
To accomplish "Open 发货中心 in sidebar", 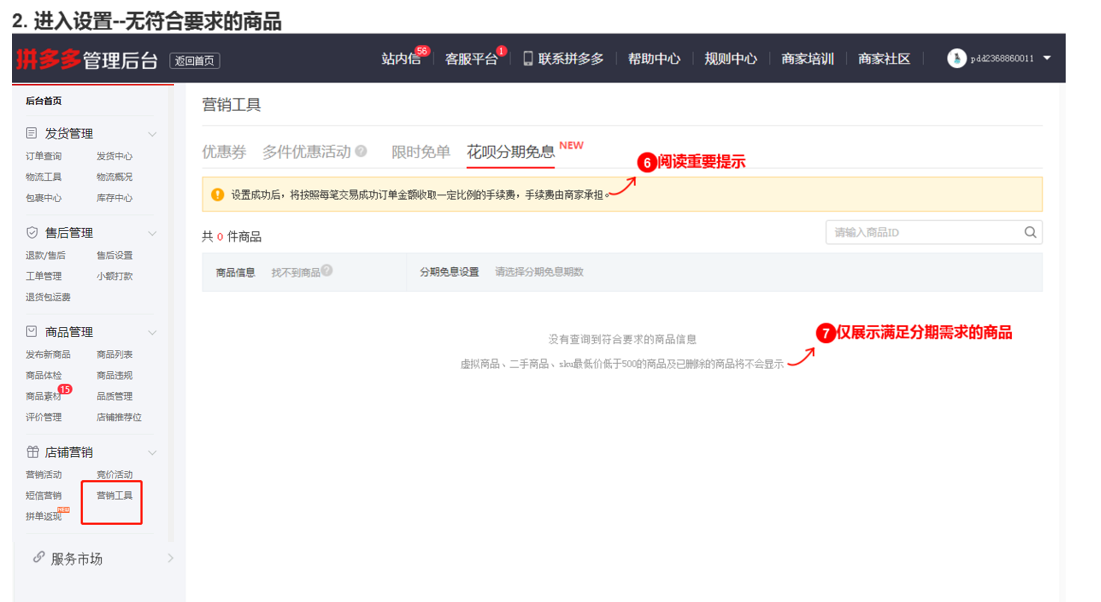I will (x=114, y=156).
